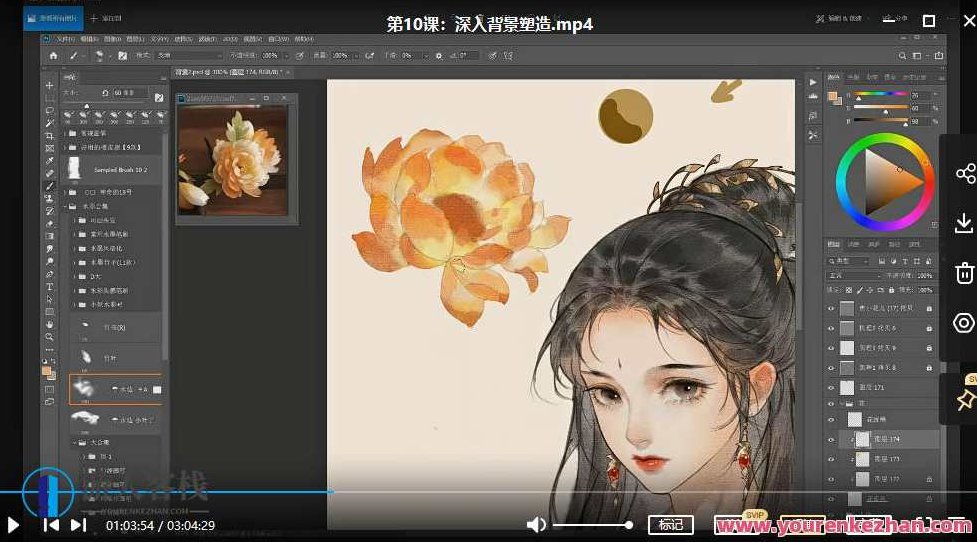Enable airbrush build-up icon
The width and height of the screenshot is (977, 542).
tap(369, 55)
